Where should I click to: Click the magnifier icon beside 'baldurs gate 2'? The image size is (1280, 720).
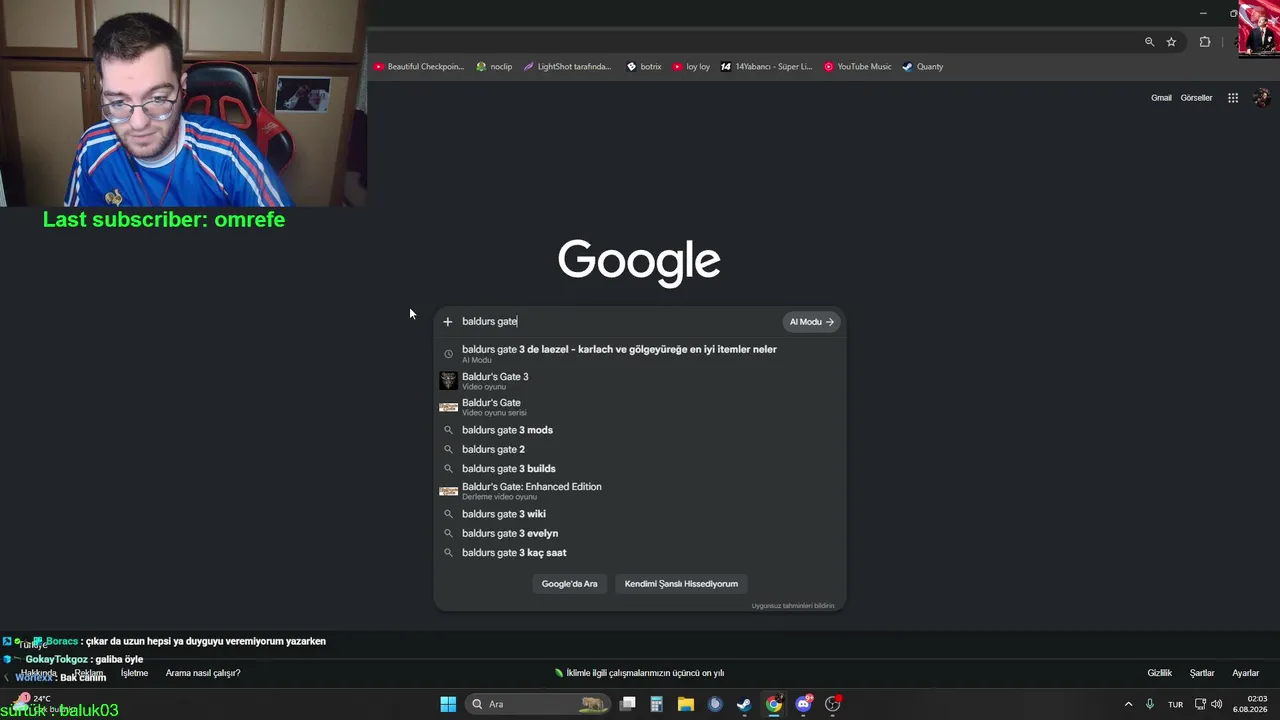pyautogui.click(x=448, y=449)
